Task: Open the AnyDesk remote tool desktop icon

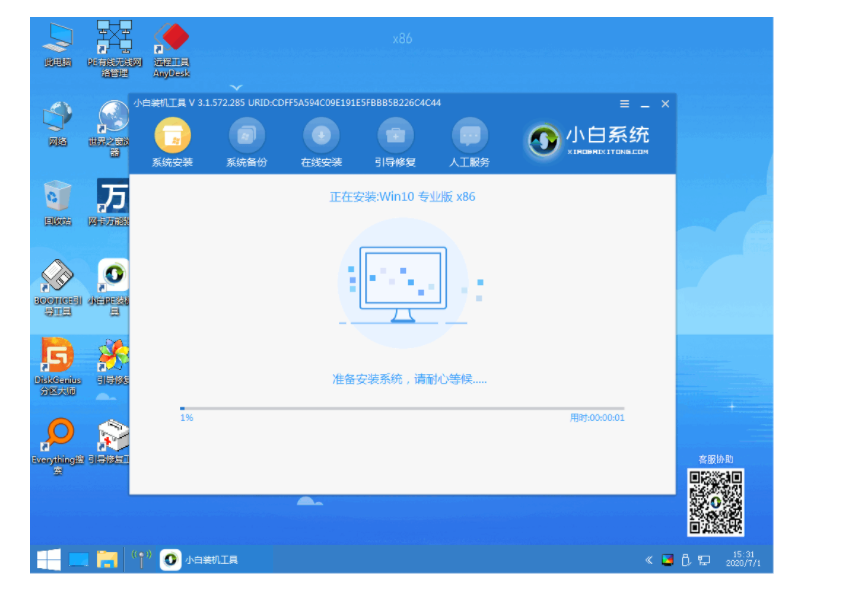Action: click(x=171, y=48)
